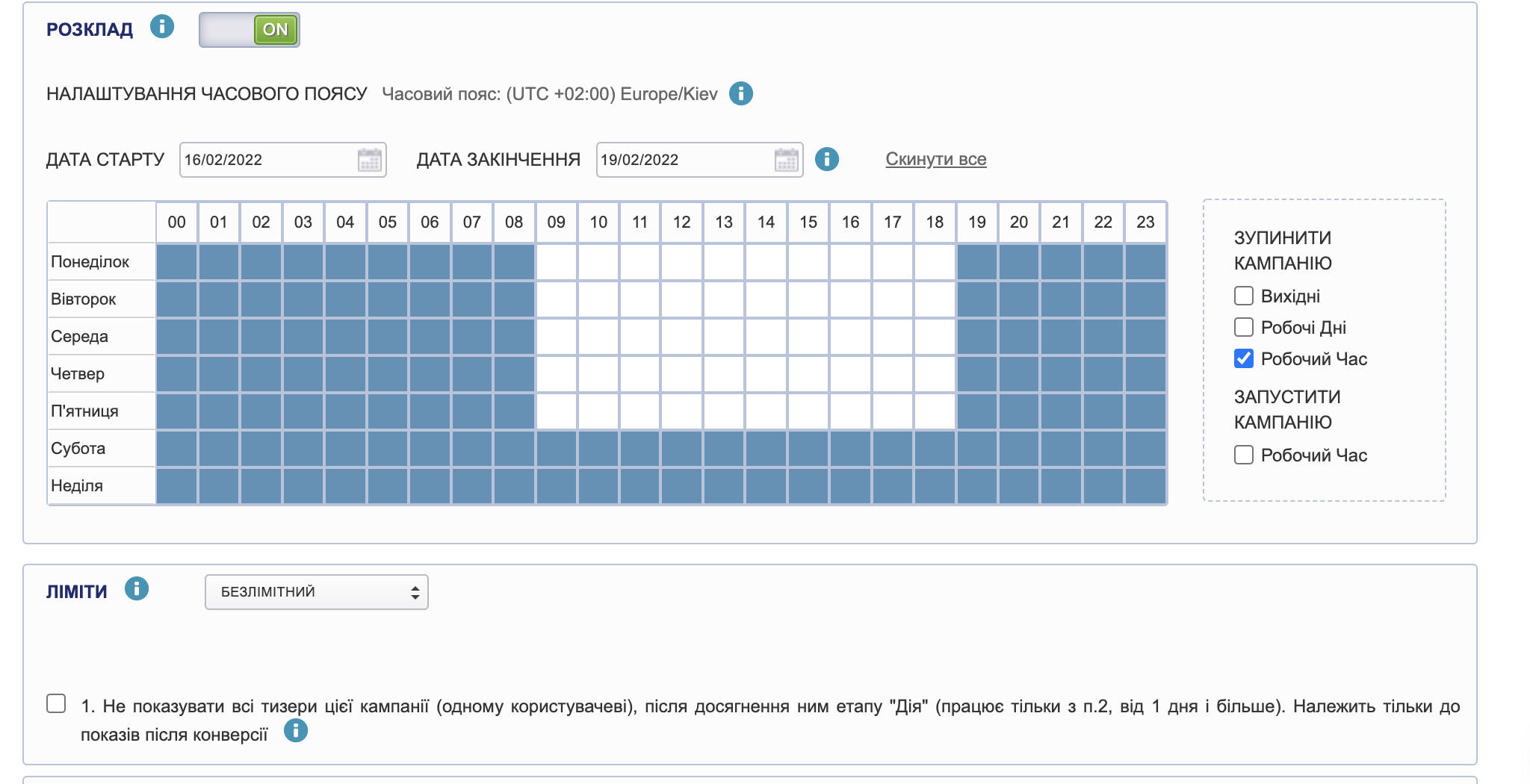Click the timezone info icon after Europe/Kiev
This screenshot has width=1530, height=784.
pos(740,93)
